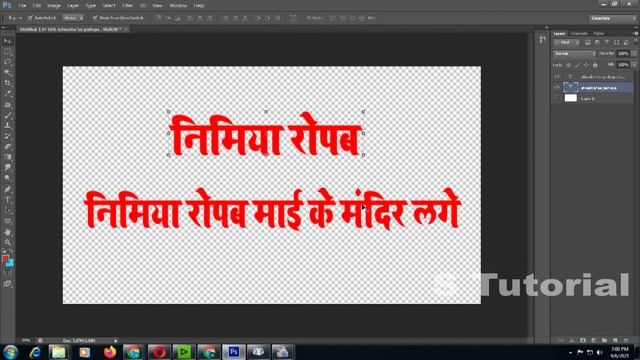Open the Essentials workspace dropdown
Image resolution: width=640 pixels, height=360 pixels.
(613, 18)
